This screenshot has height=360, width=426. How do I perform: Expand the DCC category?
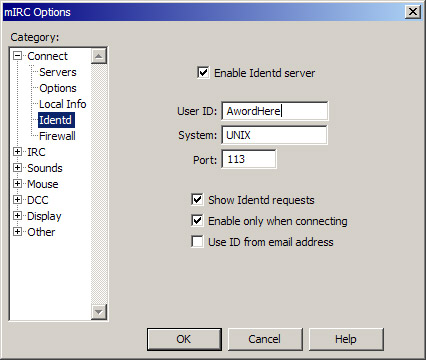(x=17, y=200)
